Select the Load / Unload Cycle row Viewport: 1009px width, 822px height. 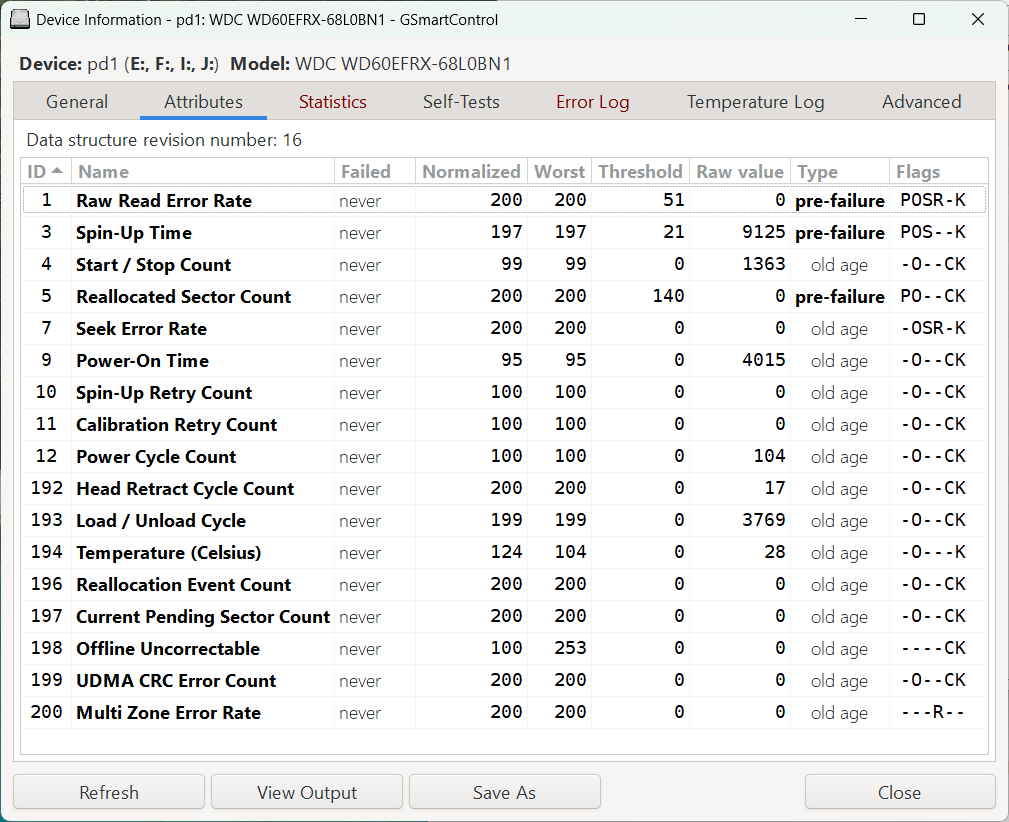(504, 520)
